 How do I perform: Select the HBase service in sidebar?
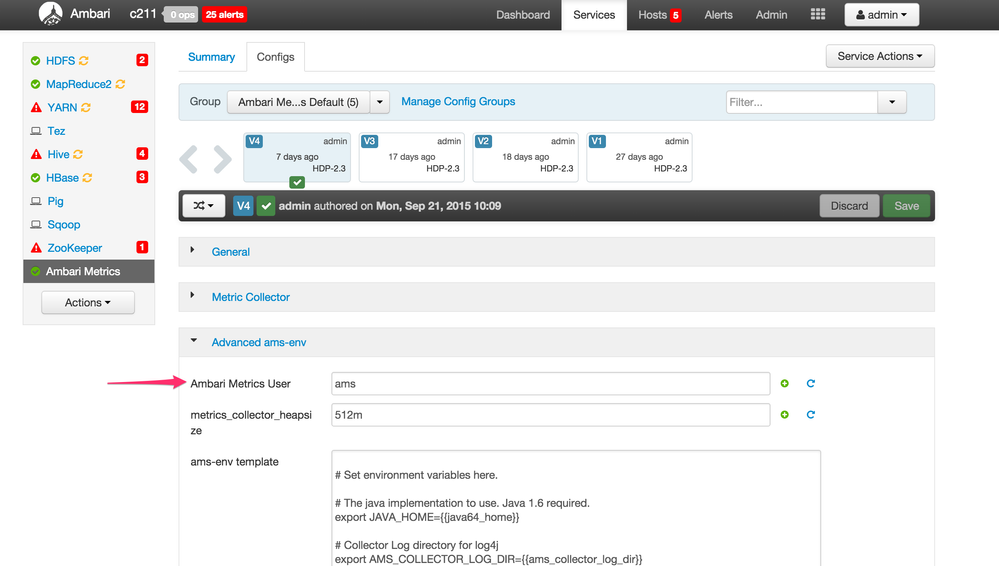62,178
